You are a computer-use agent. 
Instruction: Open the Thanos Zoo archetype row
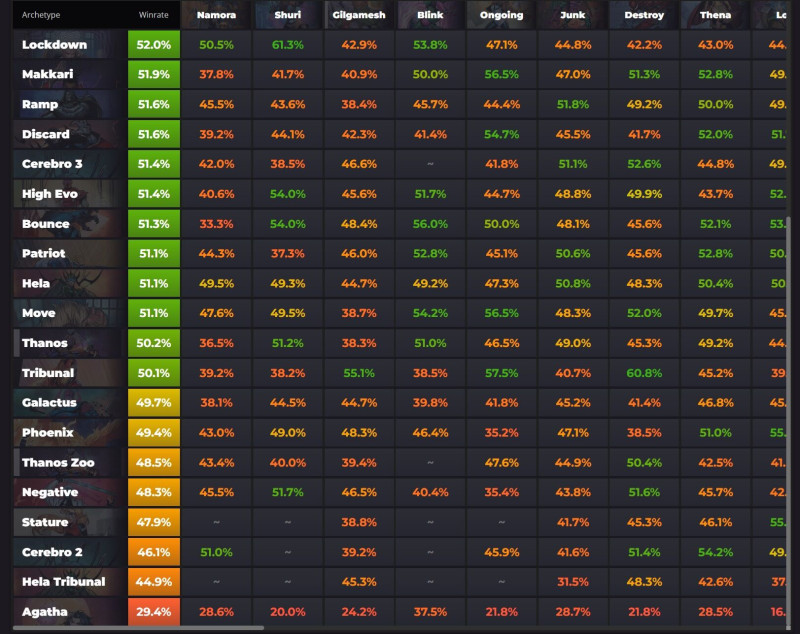(x=70, y=463)
